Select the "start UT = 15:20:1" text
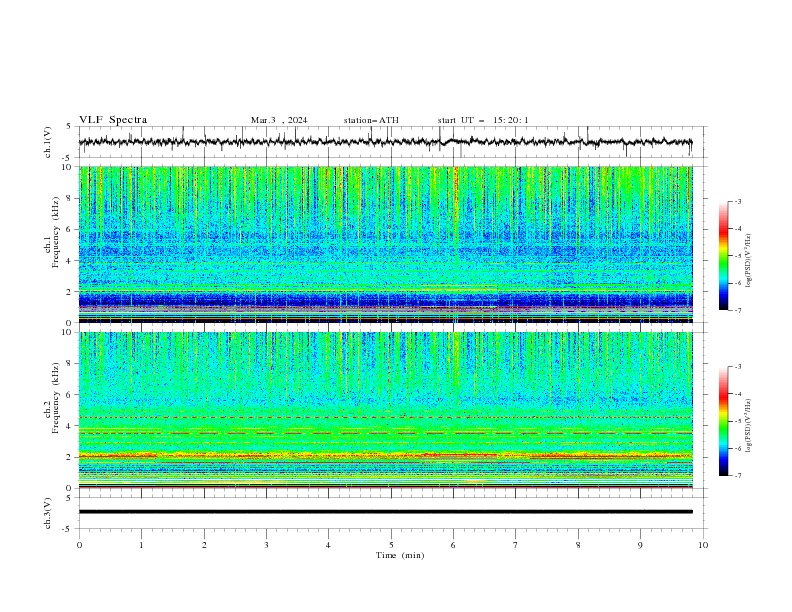The height and width of the screenshot is (612, 792). [x=483, y=120]
